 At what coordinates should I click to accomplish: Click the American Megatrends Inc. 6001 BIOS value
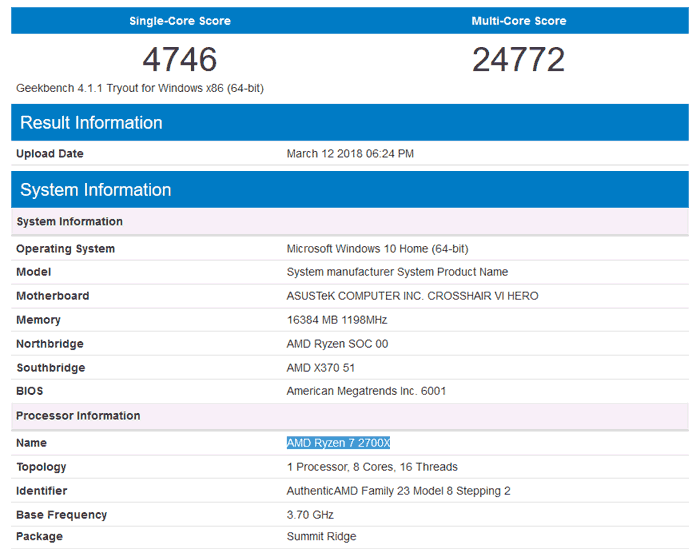[x=366, y=391]
